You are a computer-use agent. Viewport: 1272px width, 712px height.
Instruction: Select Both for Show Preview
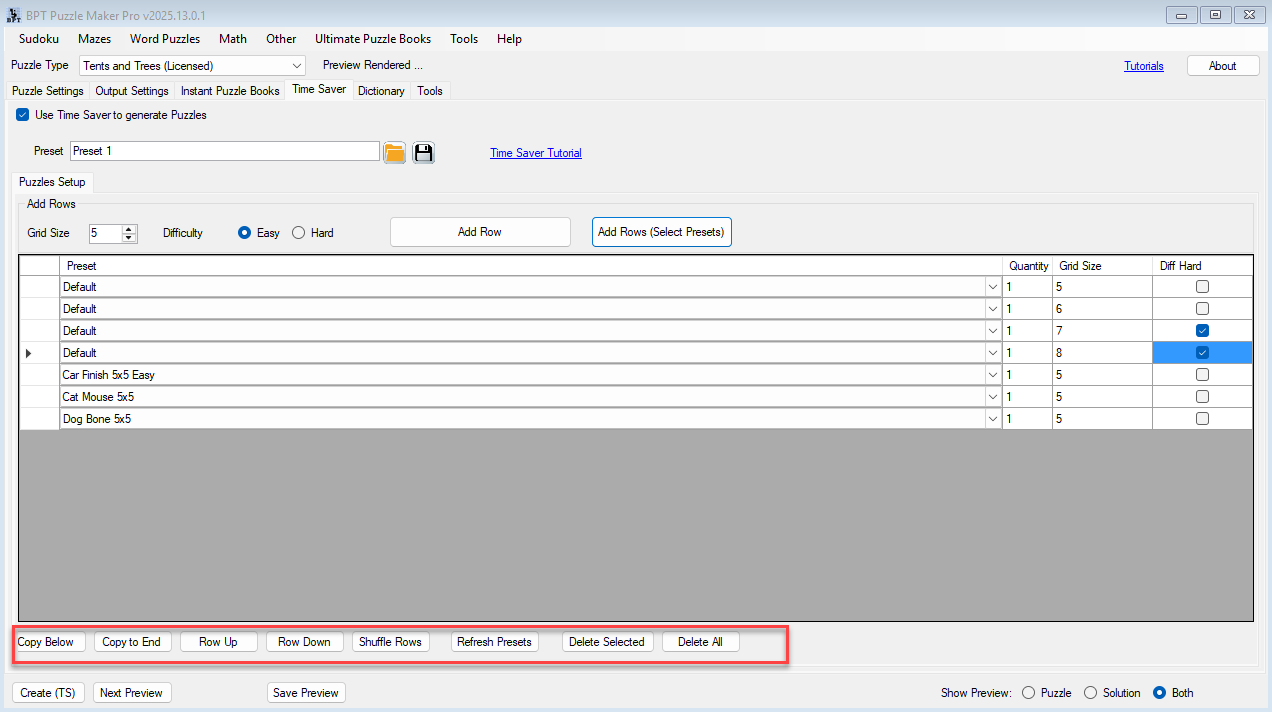click(1160, 693)
